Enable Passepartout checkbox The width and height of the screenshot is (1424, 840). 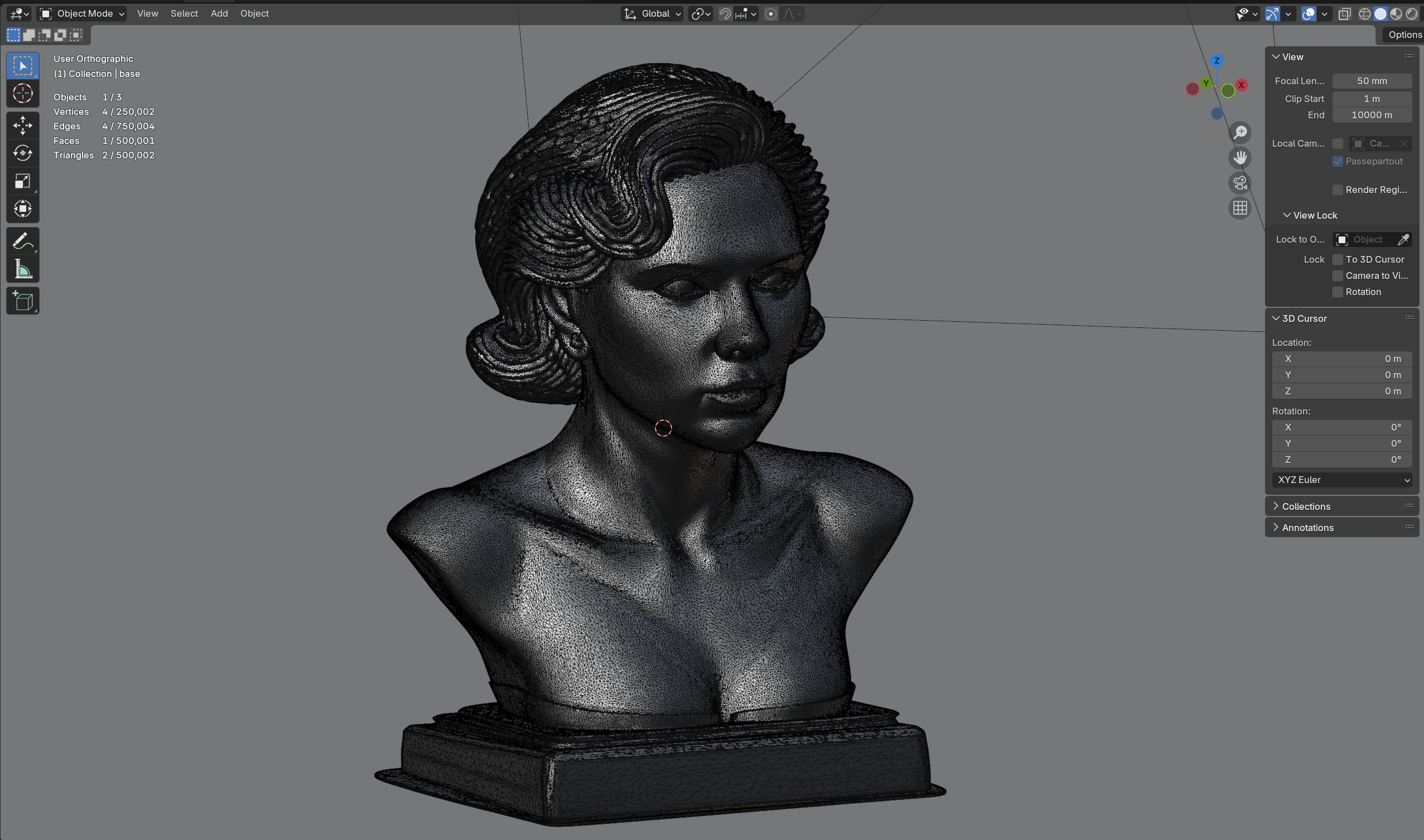tap(1338, 161)
